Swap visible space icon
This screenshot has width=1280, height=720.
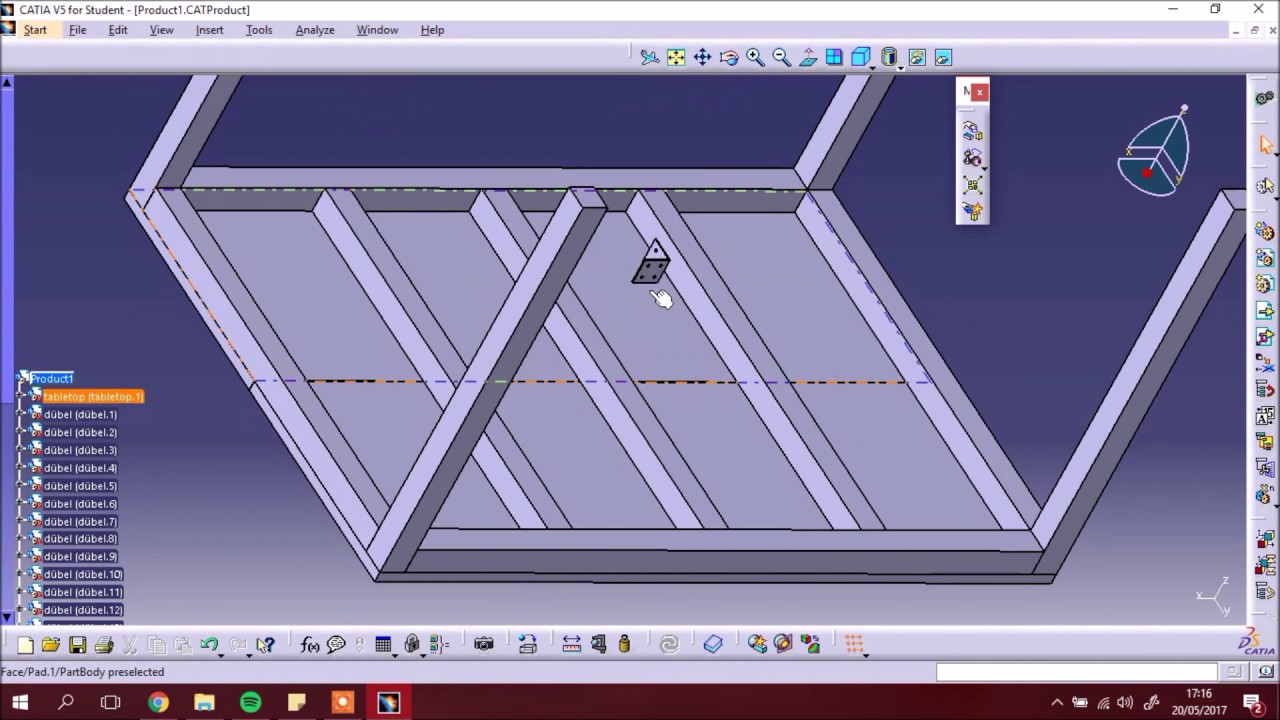pos(943,58)
